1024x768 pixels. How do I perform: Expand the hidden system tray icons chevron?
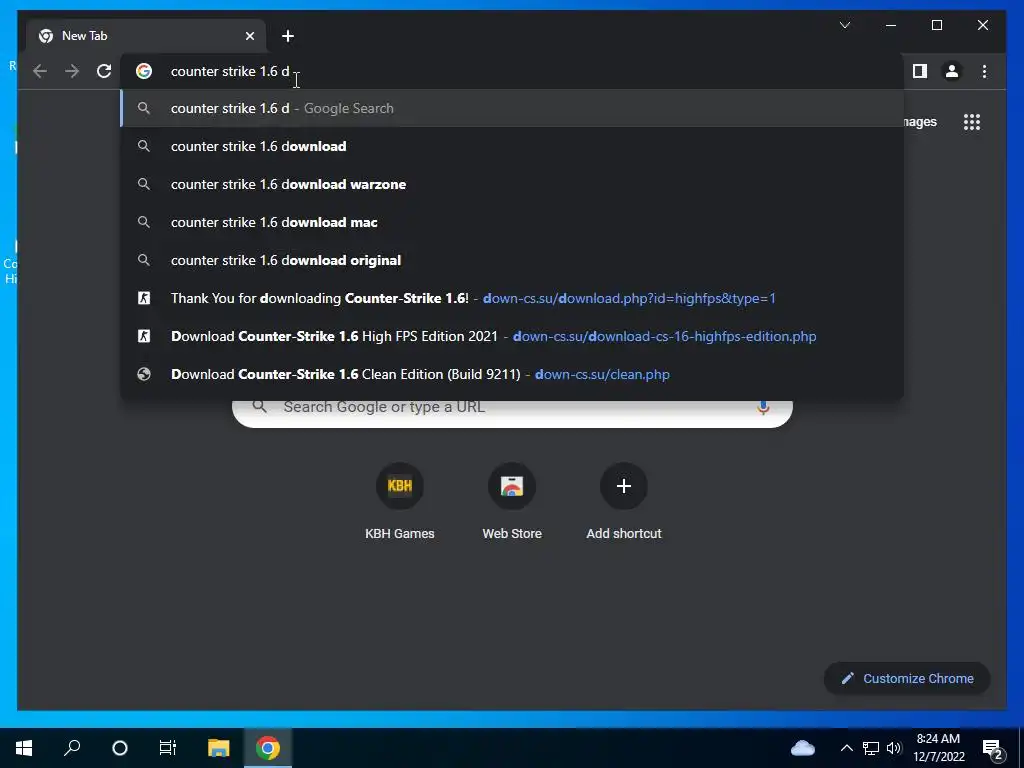[846, 748]
